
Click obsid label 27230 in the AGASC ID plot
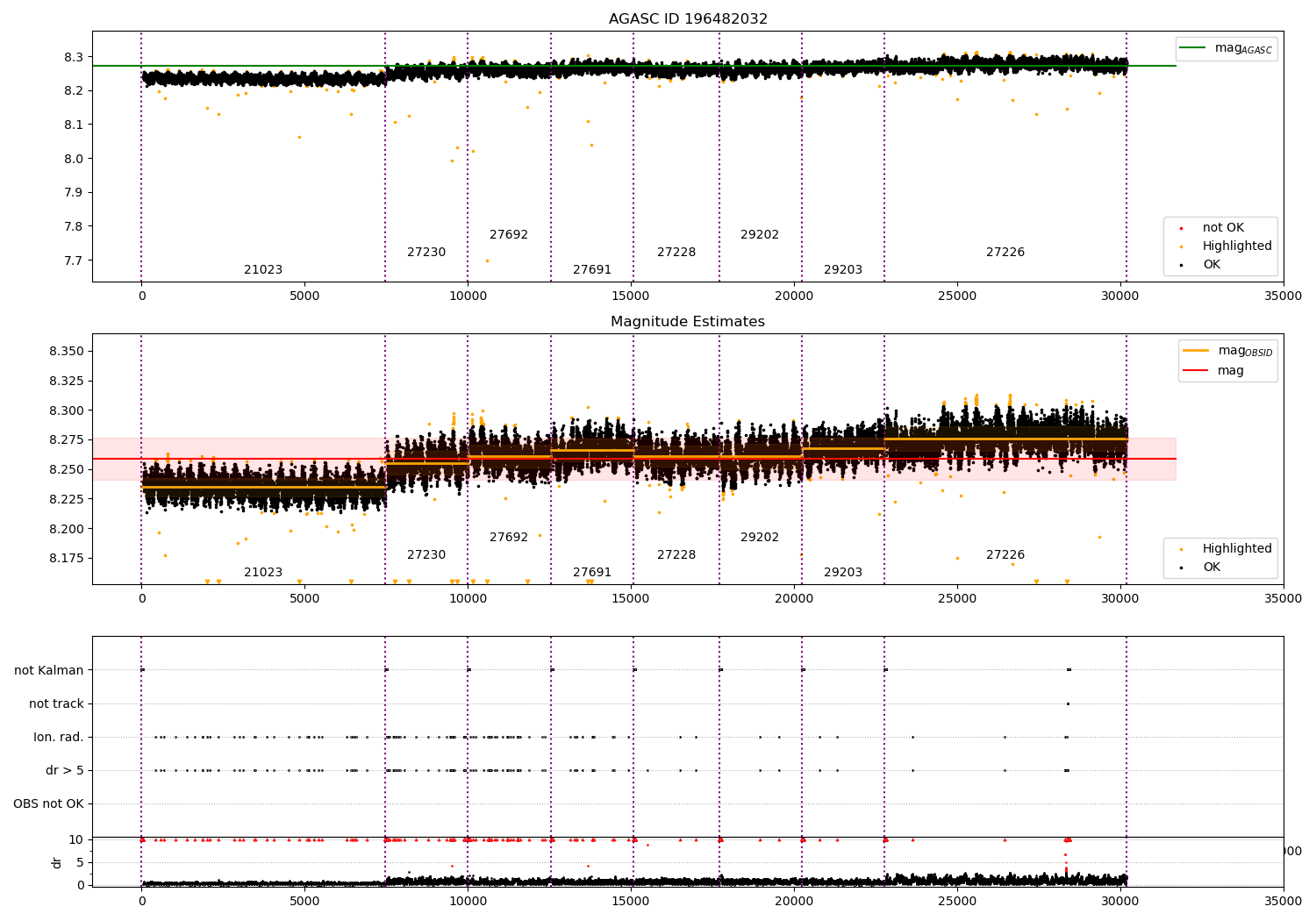click(426, 253)
